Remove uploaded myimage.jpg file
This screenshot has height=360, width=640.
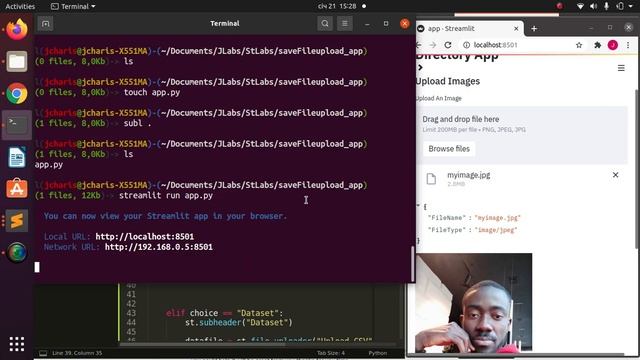coord(616,175)
